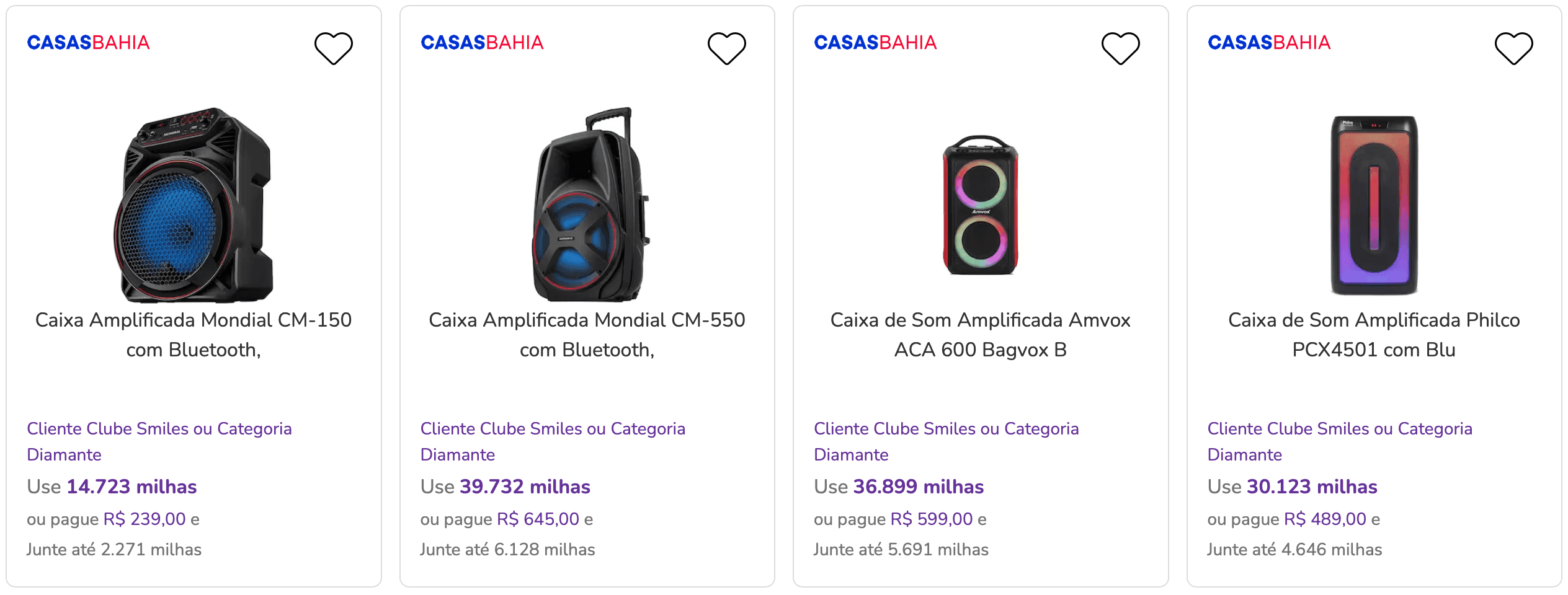Select the R$ 599,00 payment option
Image resolution: width=1568 pixels, height=595 pixels.
(x=932, y=519)
